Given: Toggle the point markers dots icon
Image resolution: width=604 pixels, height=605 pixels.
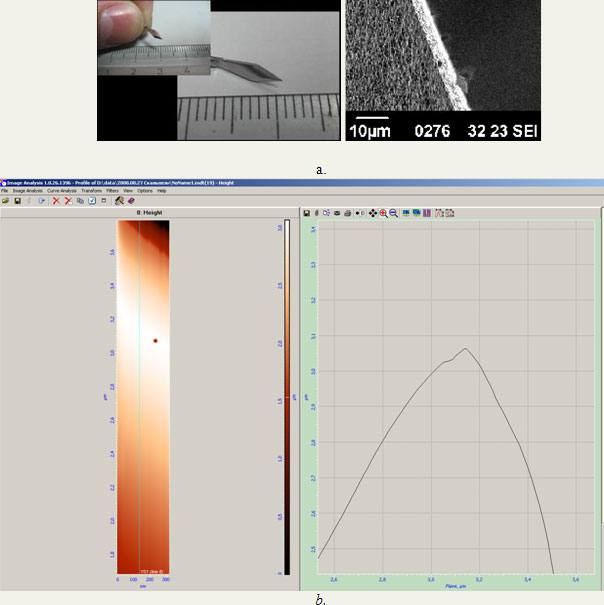Looking at the screenshot, I should tap(360, 213).
